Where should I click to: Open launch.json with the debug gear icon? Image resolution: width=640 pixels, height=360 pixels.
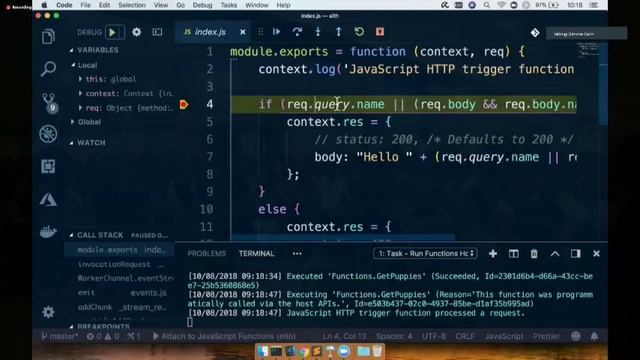(x=136, y=32)
